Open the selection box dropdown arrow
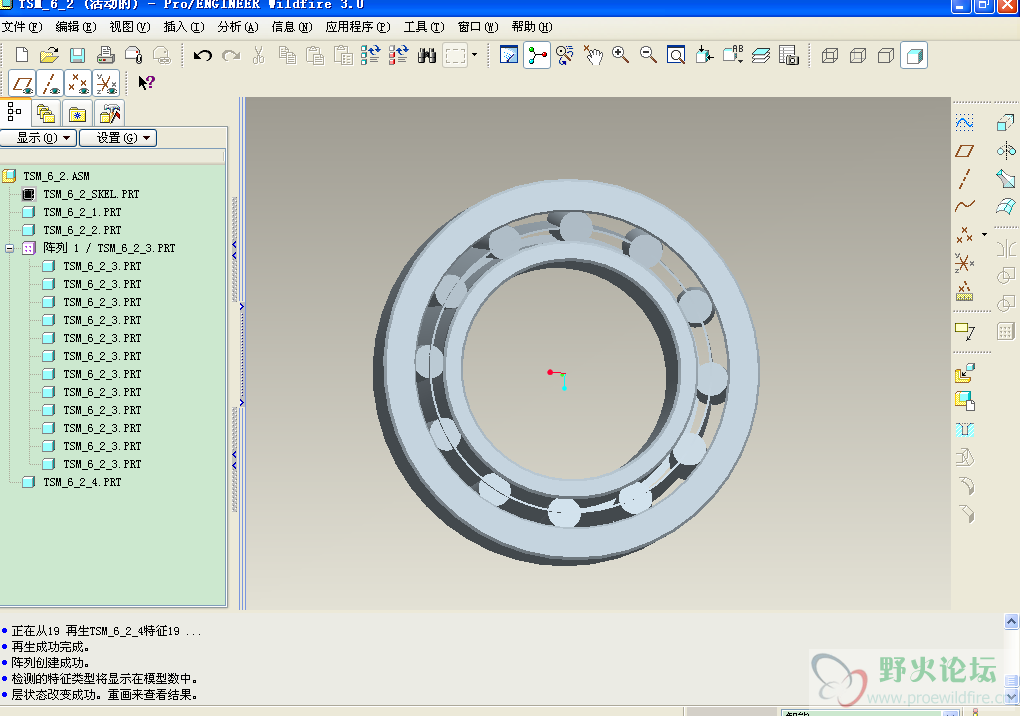Viewport: 1020px width, 716px height. tap(474, 55)
